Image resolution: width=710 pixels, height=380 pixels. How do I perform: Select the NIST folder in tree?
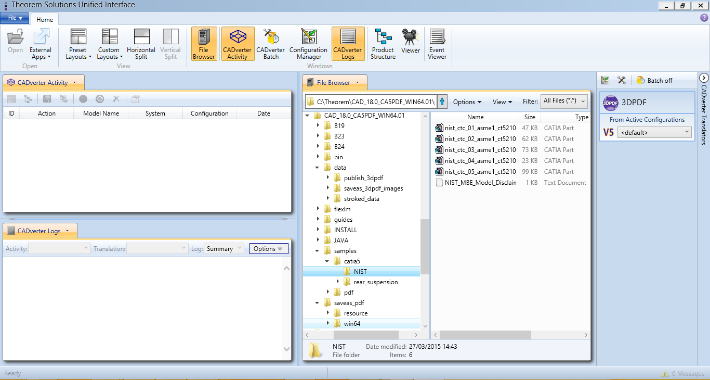pos(360,271)
